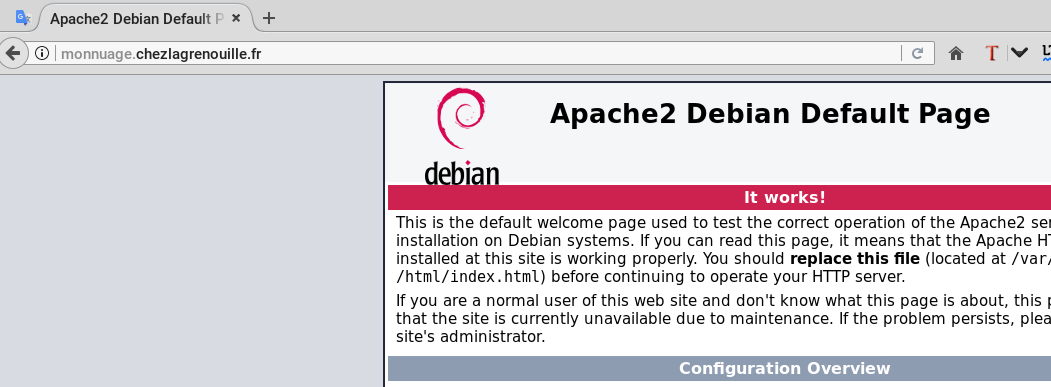The image size is (1051, 387).
Task: Click the "/html/index.html" path text
Action: pos(469,276)
